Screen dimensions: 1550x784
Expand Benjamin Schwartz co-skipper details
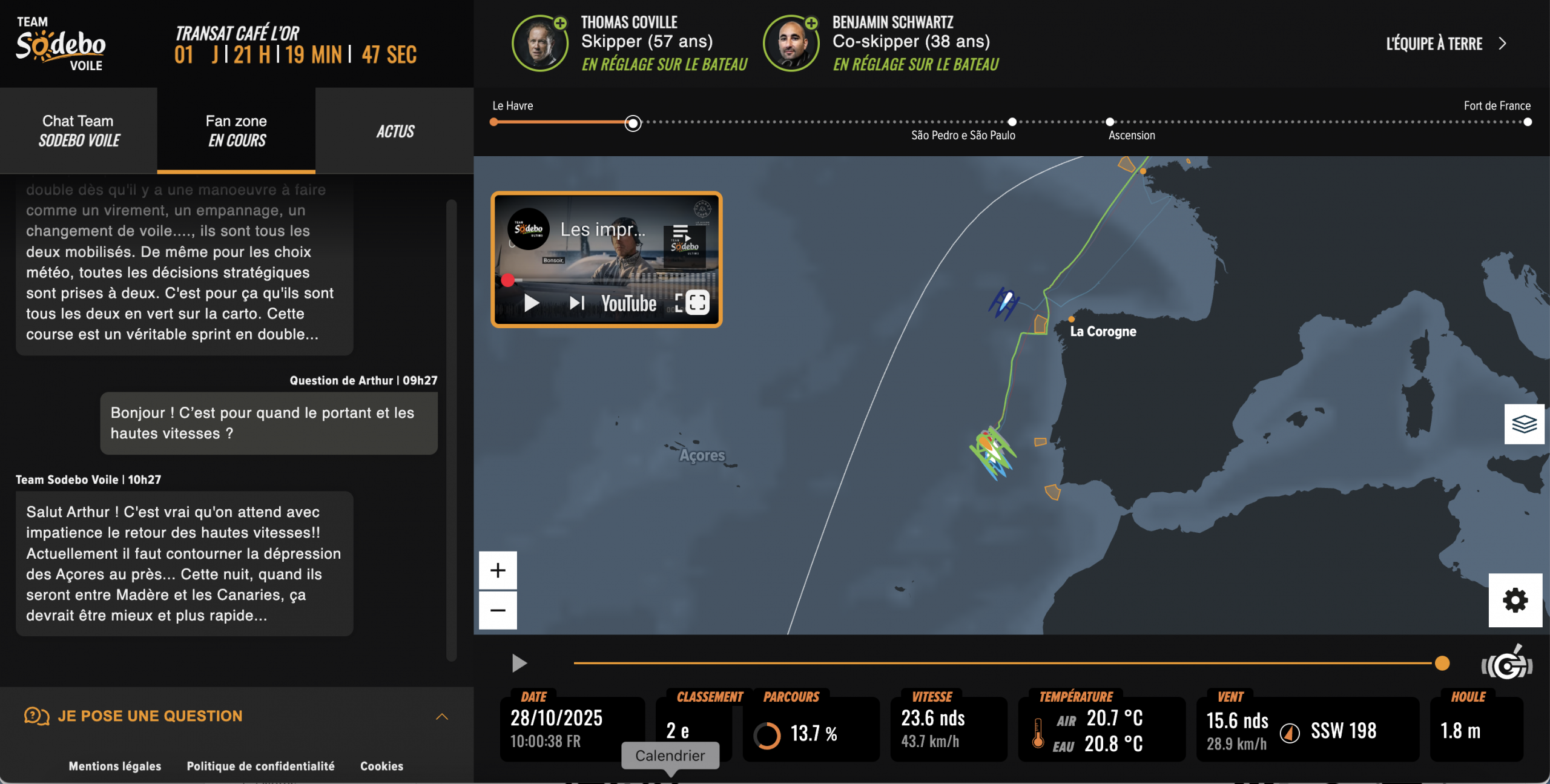click(x=811, y=24)
